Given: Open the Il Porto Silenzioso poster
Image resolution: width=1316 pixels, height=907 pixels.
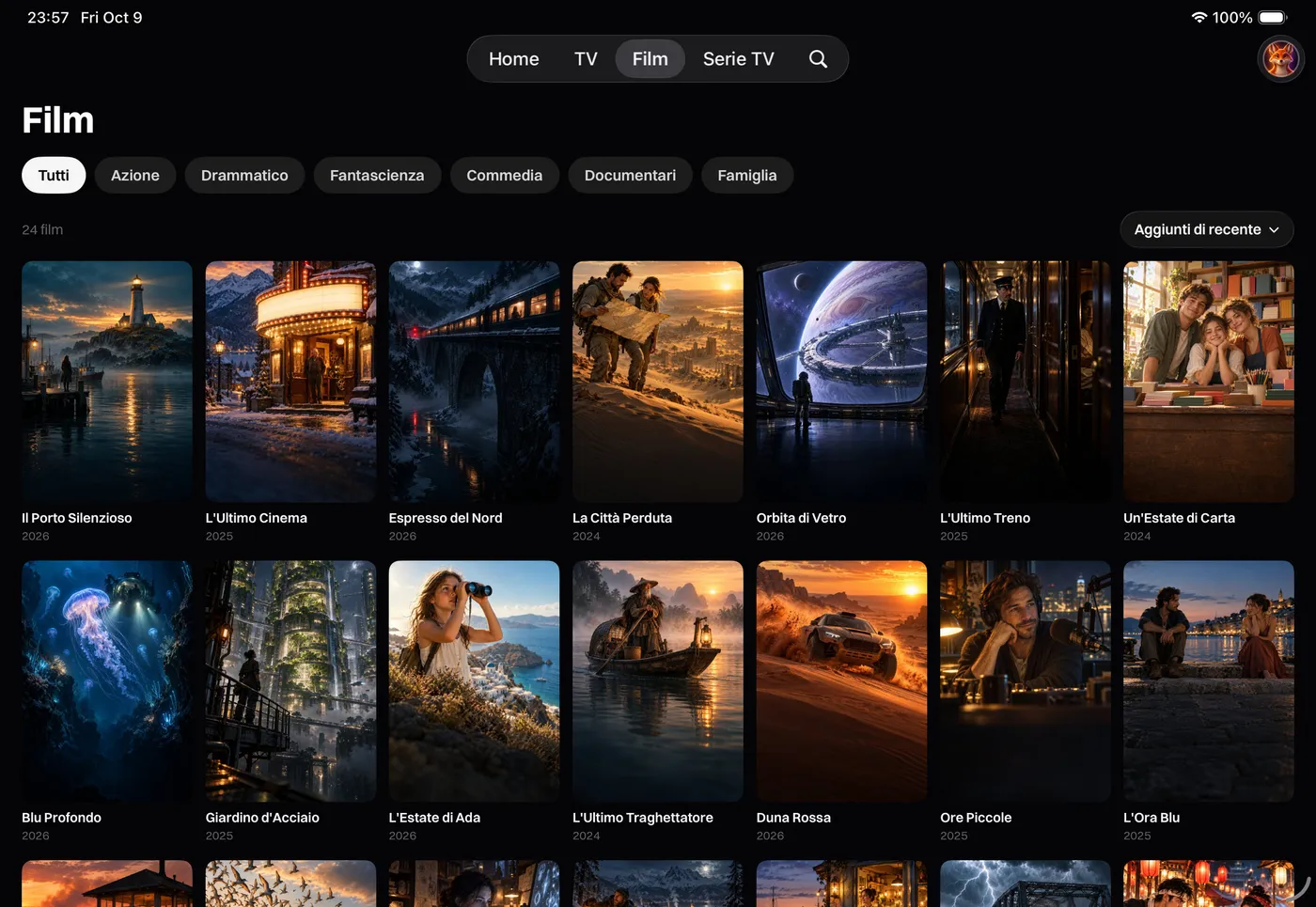Looking at the screenshot, I should [107, 382].
